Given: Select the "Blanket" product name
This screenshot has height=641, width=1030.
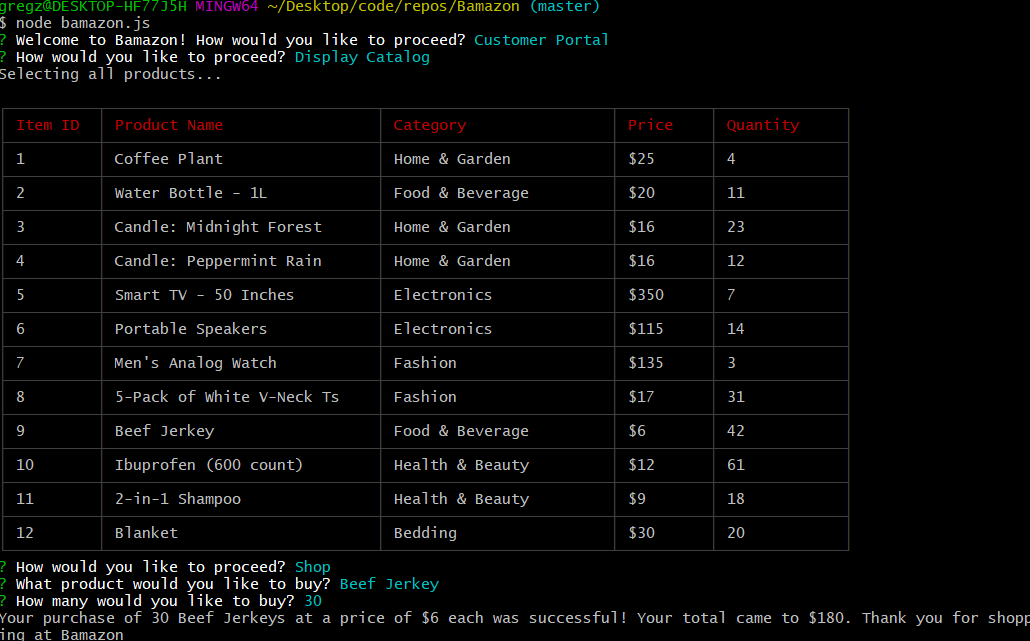Looking at the screenshot, I should click(x=146, y=533).
